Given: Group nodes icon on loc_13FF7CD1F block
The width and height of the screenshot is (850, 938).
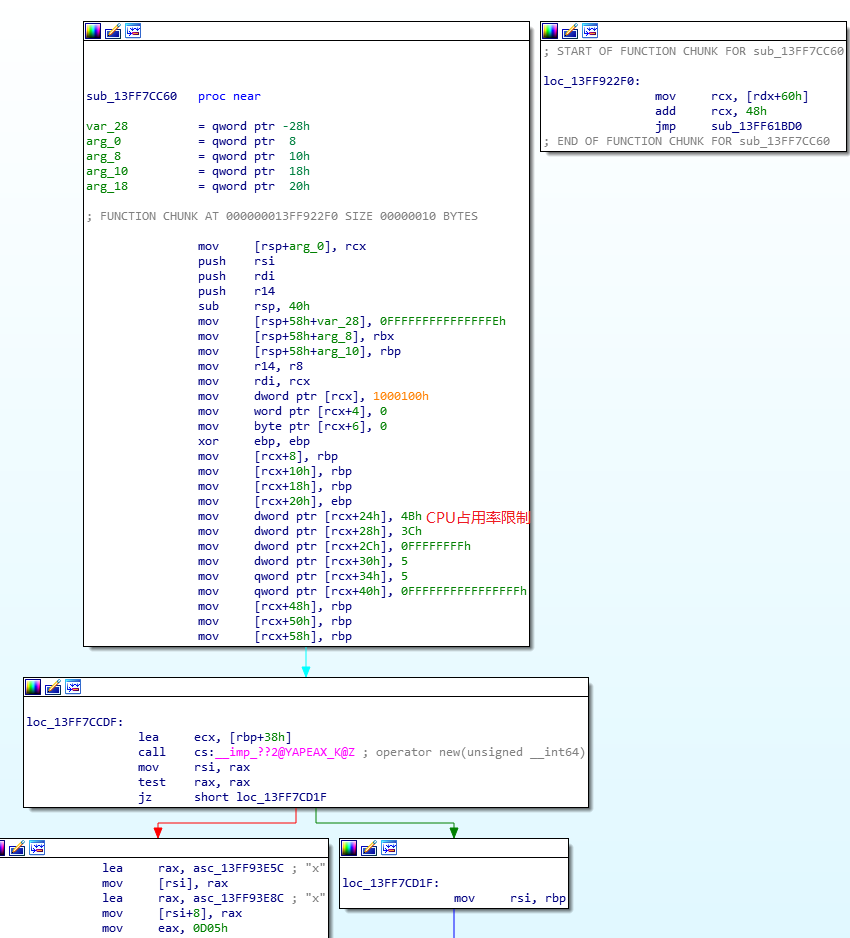Looking at the screenshot, I should pos(389,848).
